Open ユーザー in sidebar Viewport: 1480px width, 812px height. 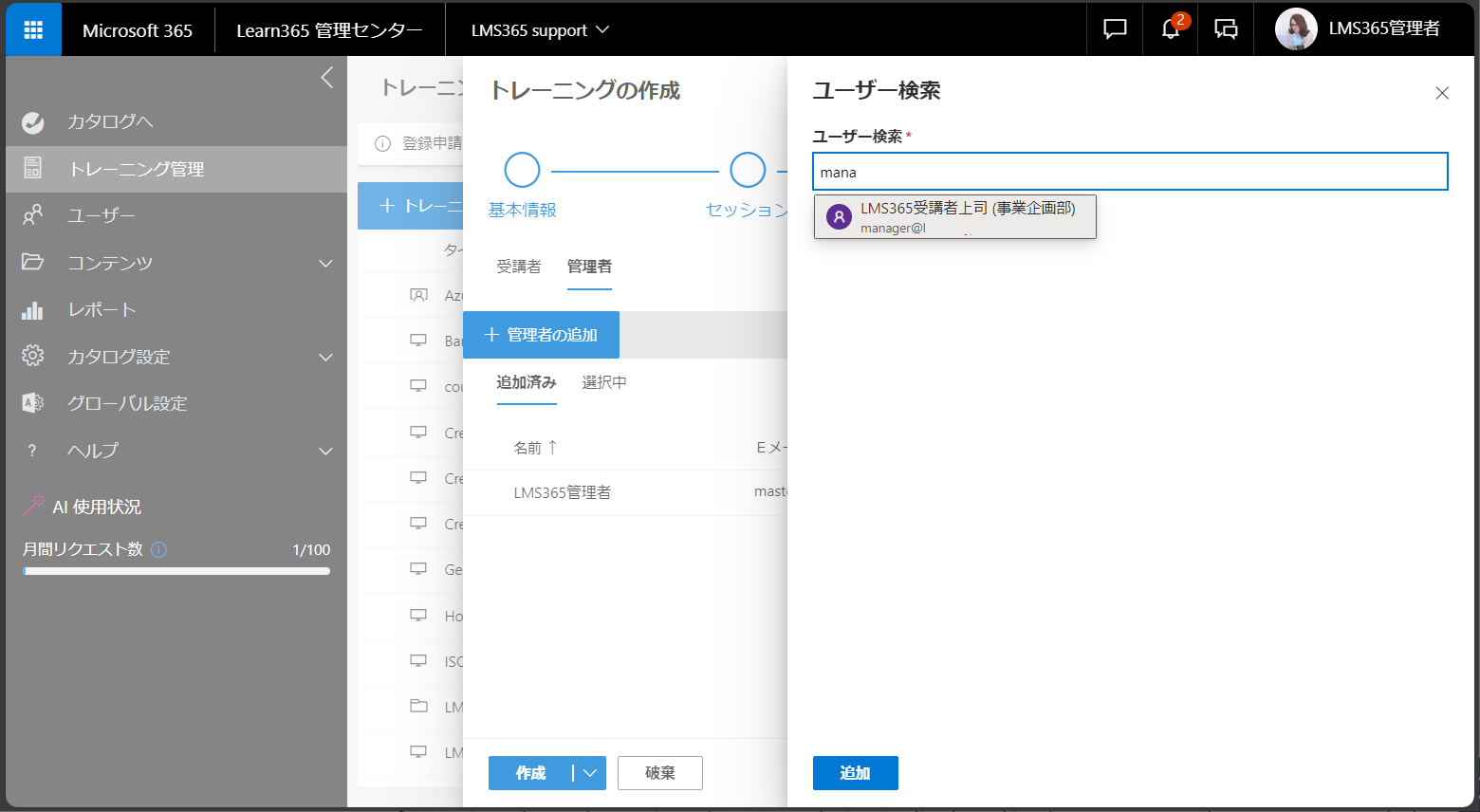coord(101,215)
